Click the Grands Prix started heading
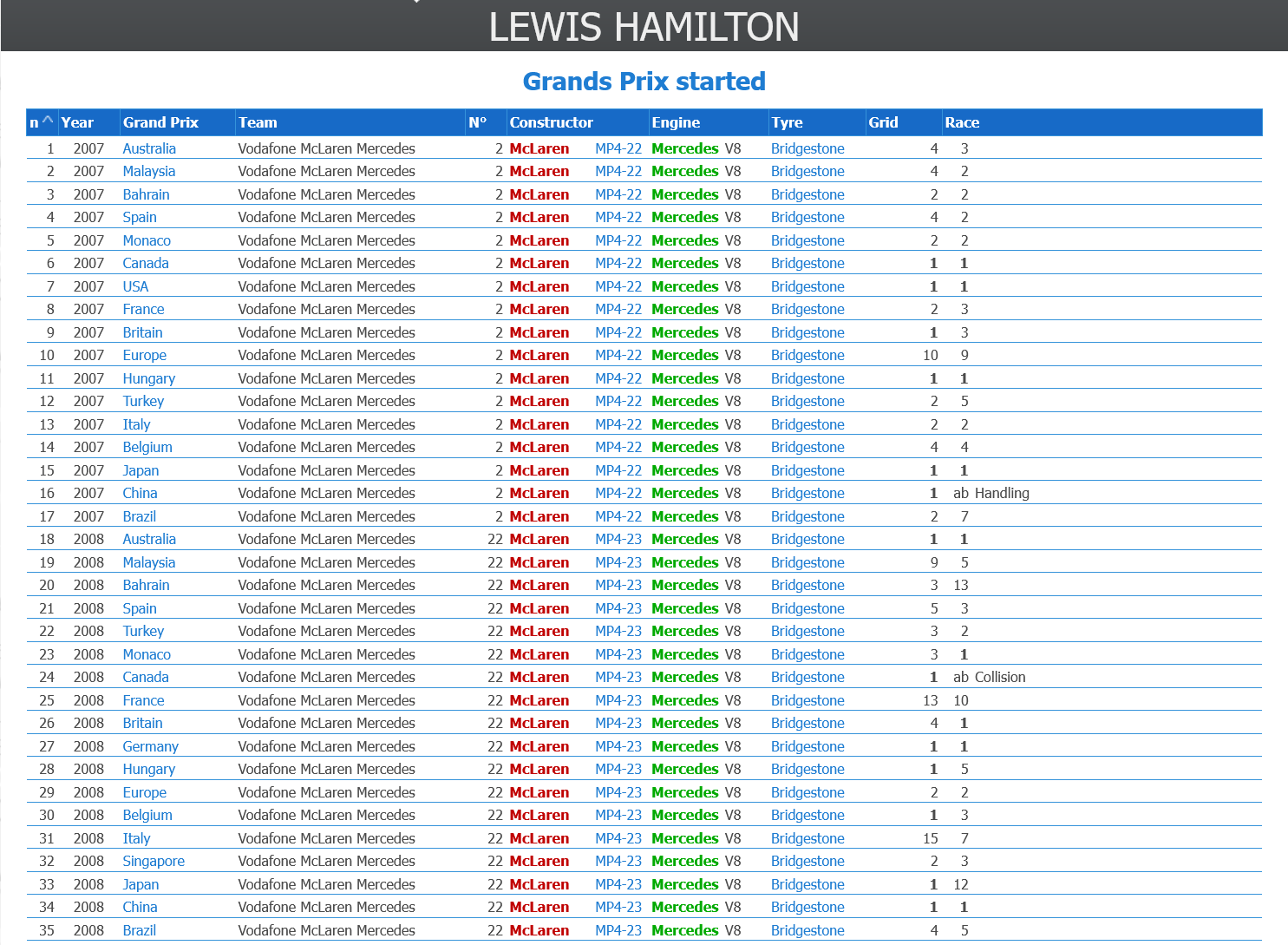 [x=644, y=81]
